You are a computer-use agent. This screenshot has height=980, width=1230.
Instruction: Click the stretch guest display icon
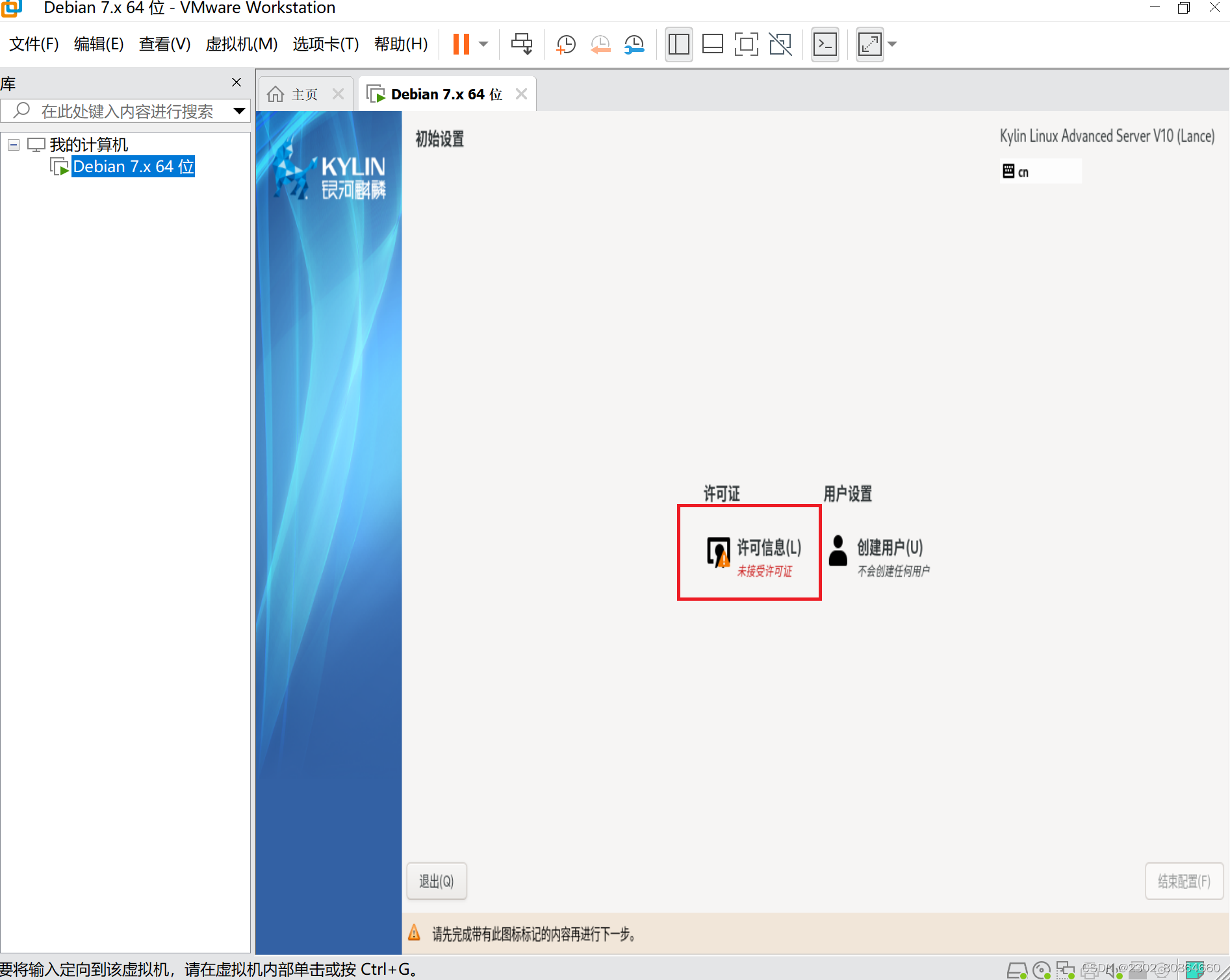(x=870, y=44)
